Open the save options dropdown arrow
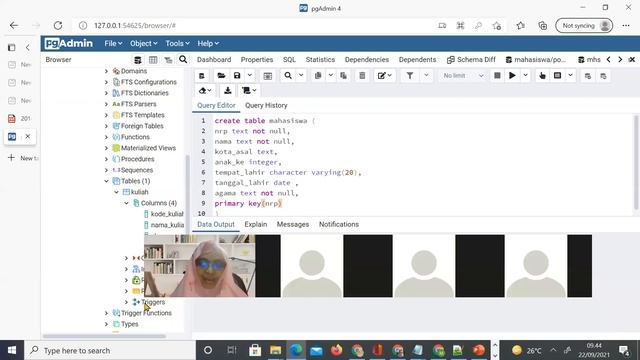 click(249, 76)
